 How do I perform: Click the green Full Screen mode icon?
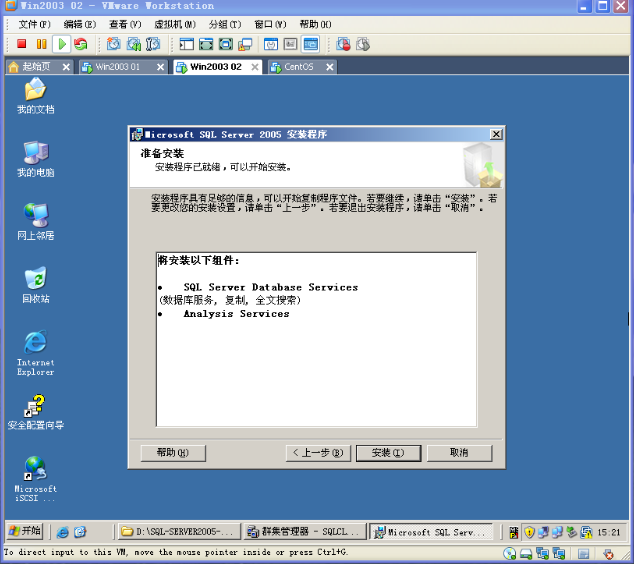pyautogui.click(x=206, y=44)
